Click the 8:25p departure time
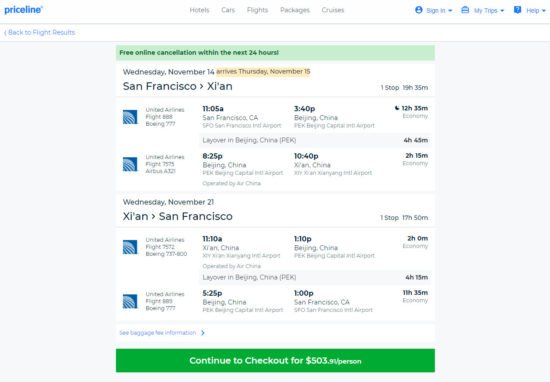Image resolution: width=550 pixels, height=382 pixels. 213,156
